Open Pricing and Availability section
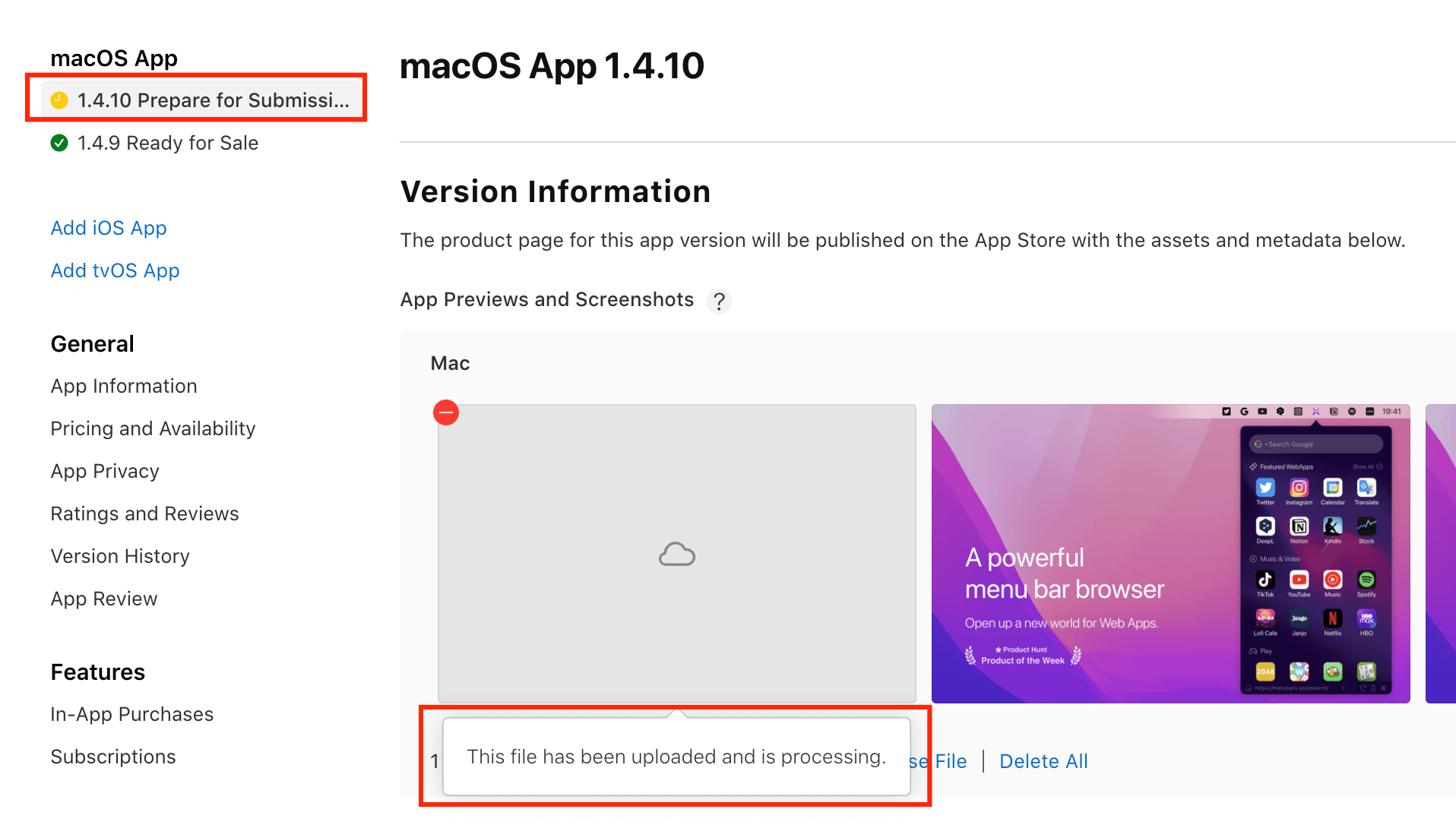Viewport: 1456px width, 828px height. pos(153,428)
